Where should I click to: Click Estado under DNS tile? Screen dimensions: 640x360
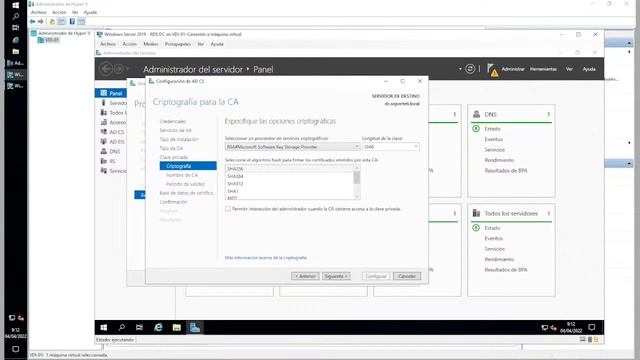click(492, 129)
